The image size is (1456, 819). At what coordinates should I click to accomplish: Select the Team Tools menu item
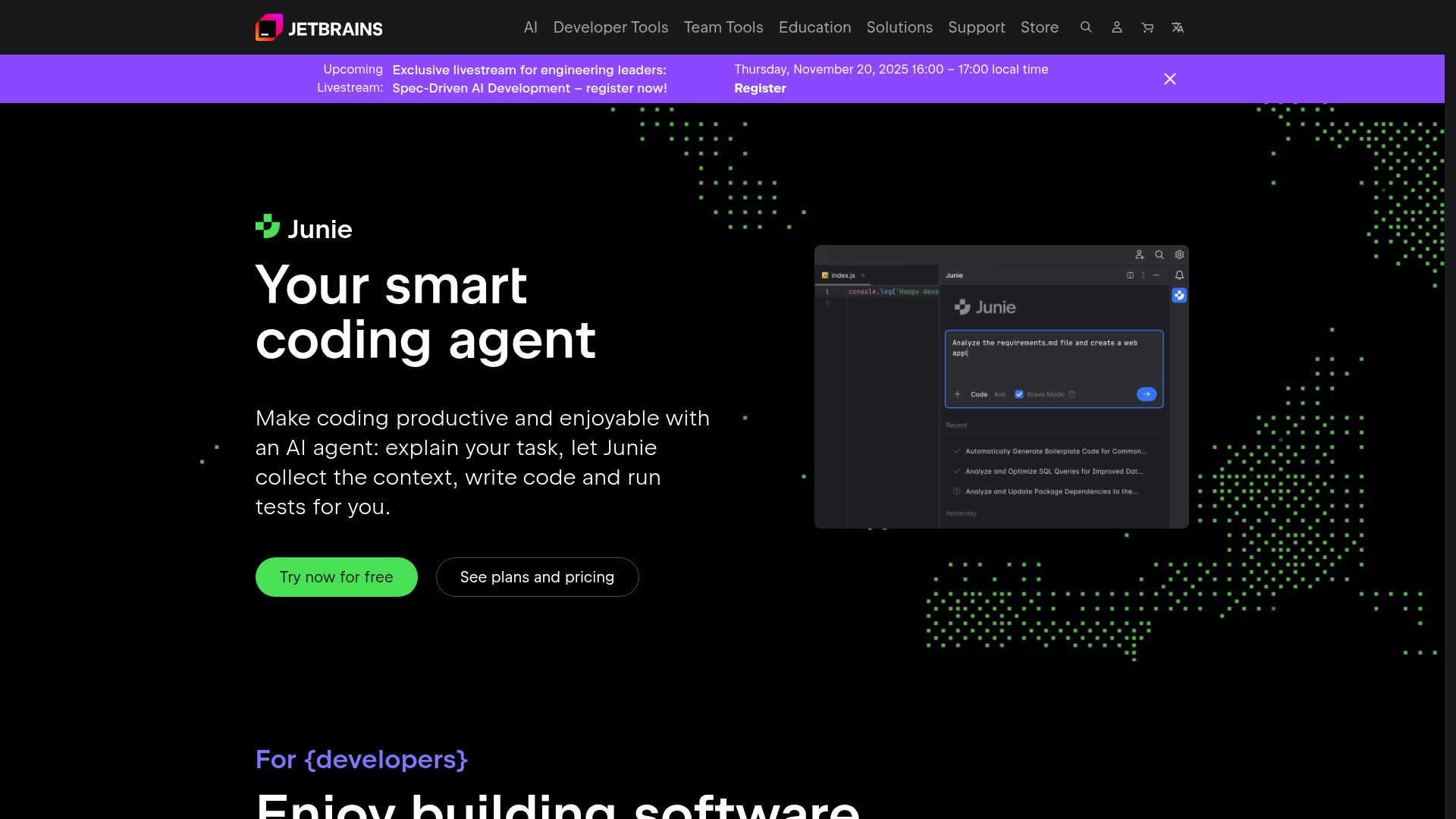[723, 27]
